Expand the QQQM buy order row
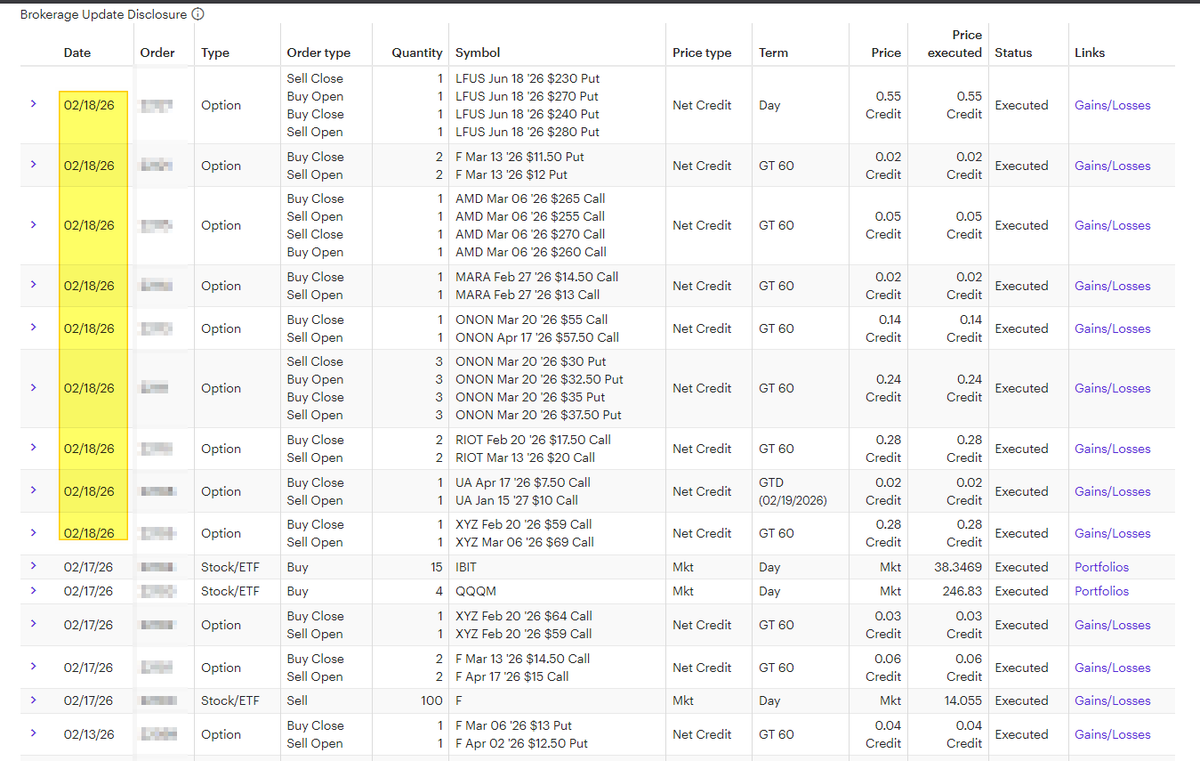 click(33, 590)
